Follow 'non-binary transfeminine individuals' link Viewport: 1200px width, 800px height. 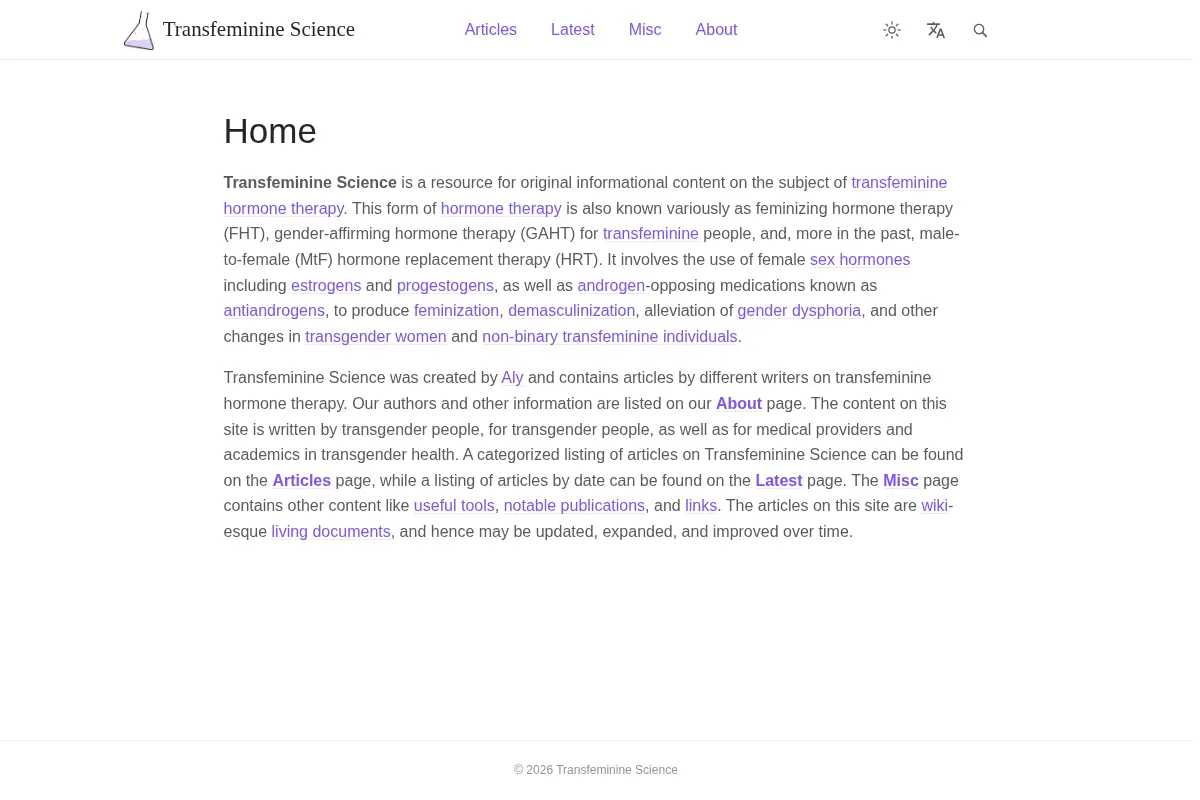610,337
